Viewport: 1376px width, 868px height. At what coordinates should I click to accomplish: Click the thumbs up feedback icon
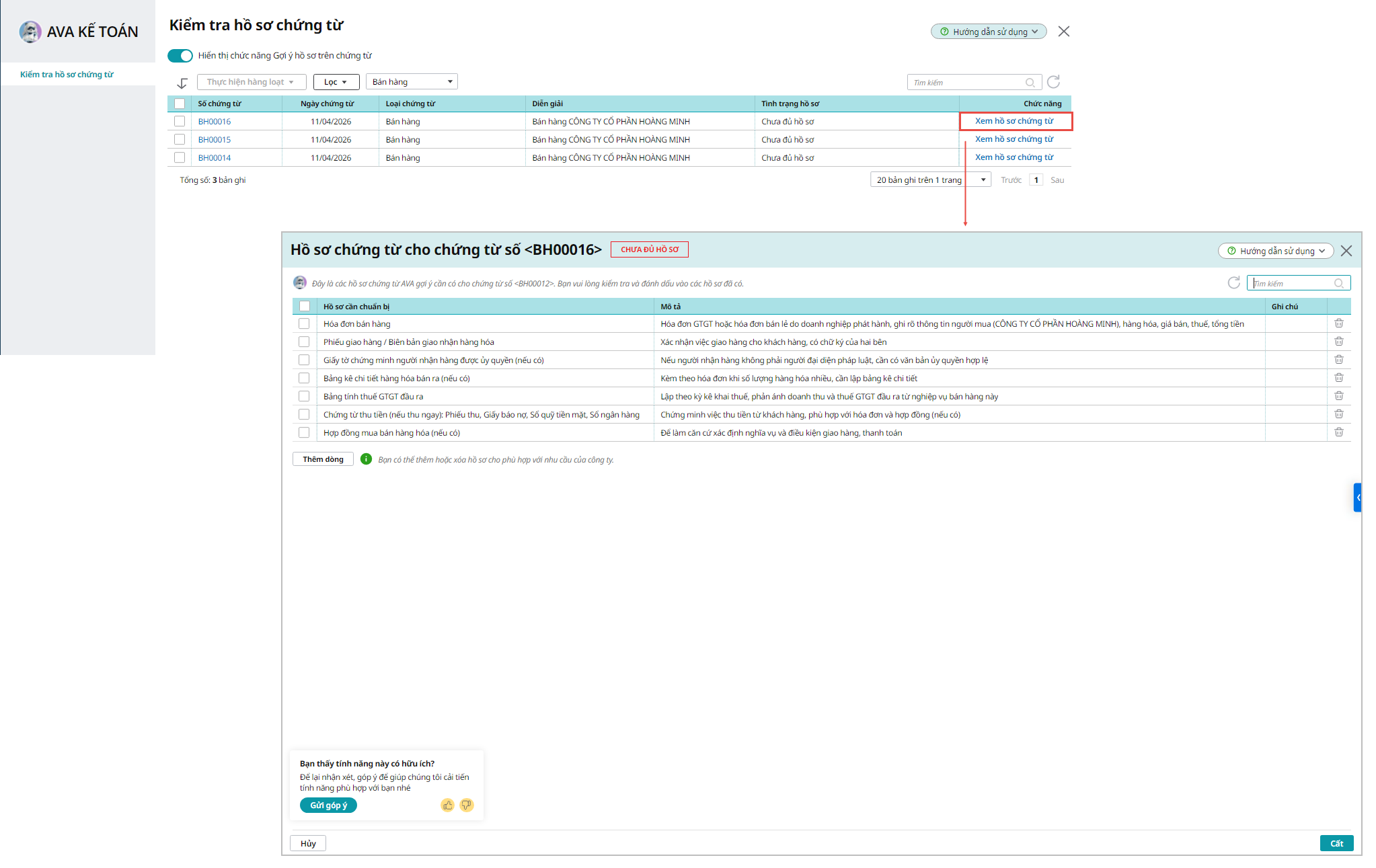(448, 805)
